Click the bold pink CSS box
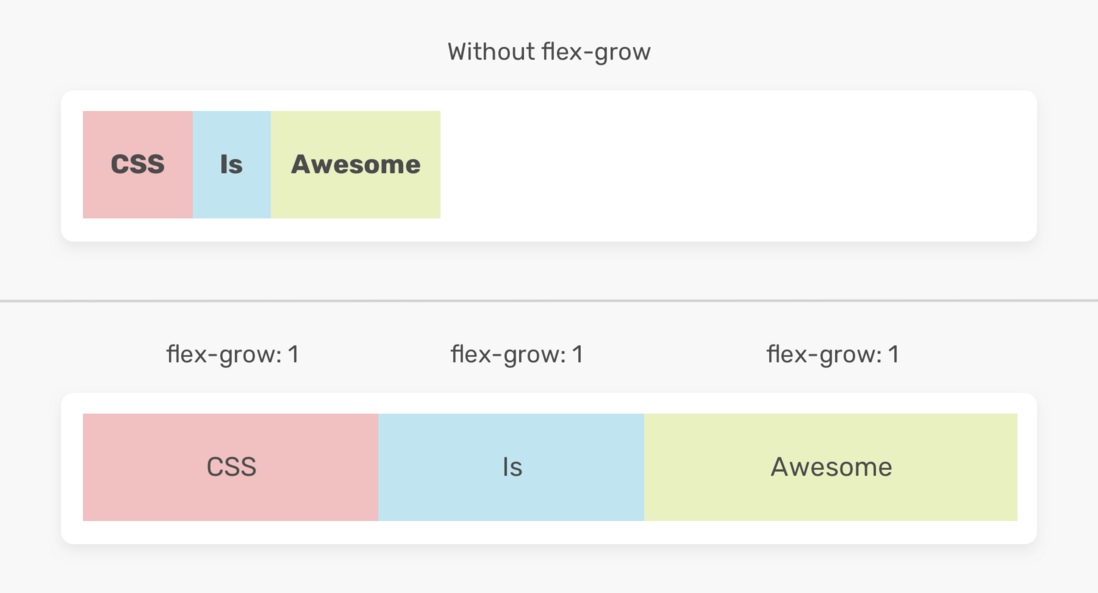This screenshot has height=593, width=1098. click(x=138, y=165)
